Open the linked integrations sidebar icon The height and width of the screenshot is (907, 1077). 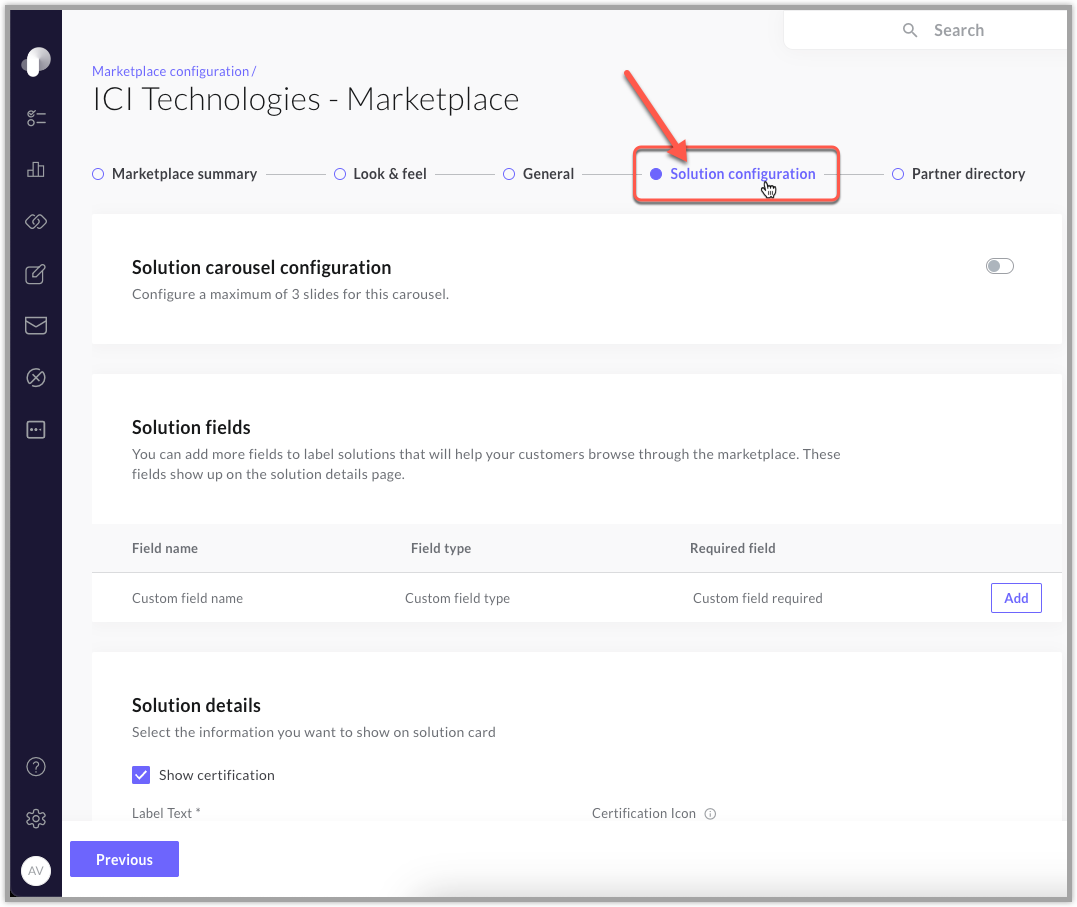[x=36, y=221]
